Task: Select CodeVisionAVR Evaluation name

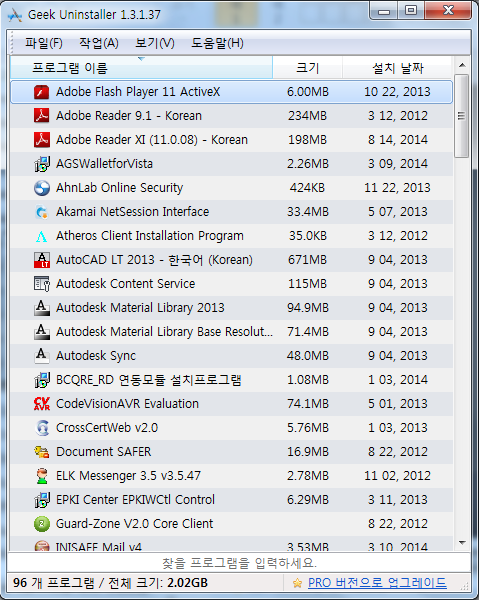Action: point(127,404)
